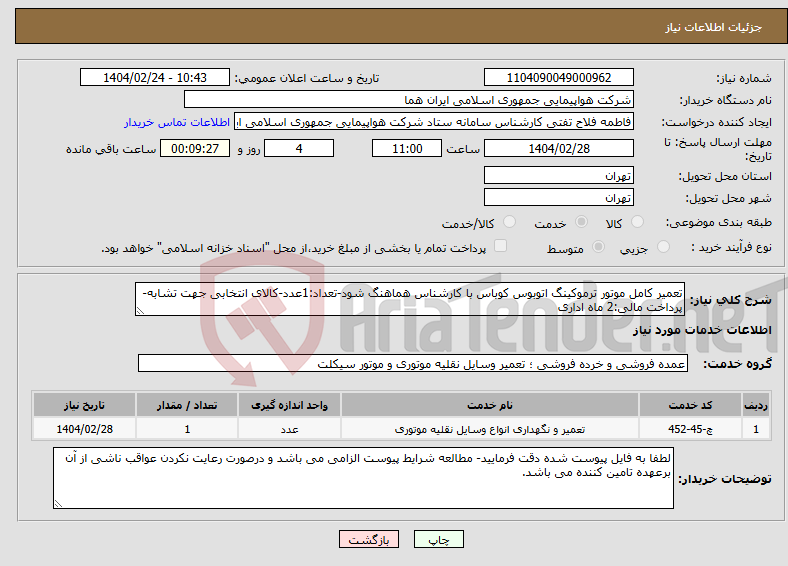Click the delivery city field تهران

(559, 197)
